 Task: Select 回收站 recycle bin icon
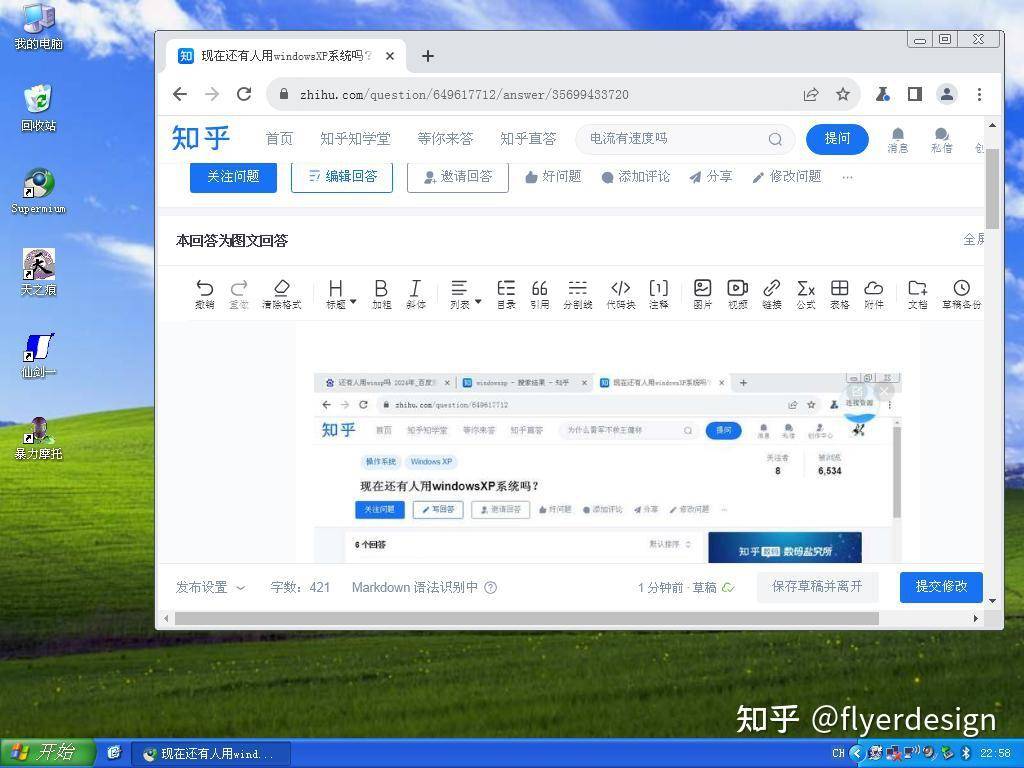39,108
